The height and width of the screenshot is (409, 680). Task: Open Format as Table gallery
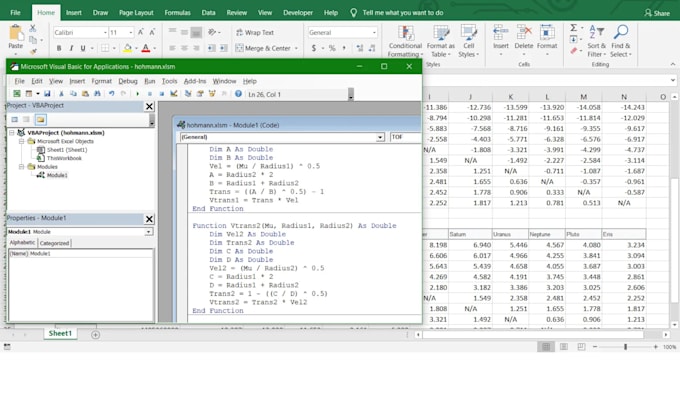tap(441, 41)
